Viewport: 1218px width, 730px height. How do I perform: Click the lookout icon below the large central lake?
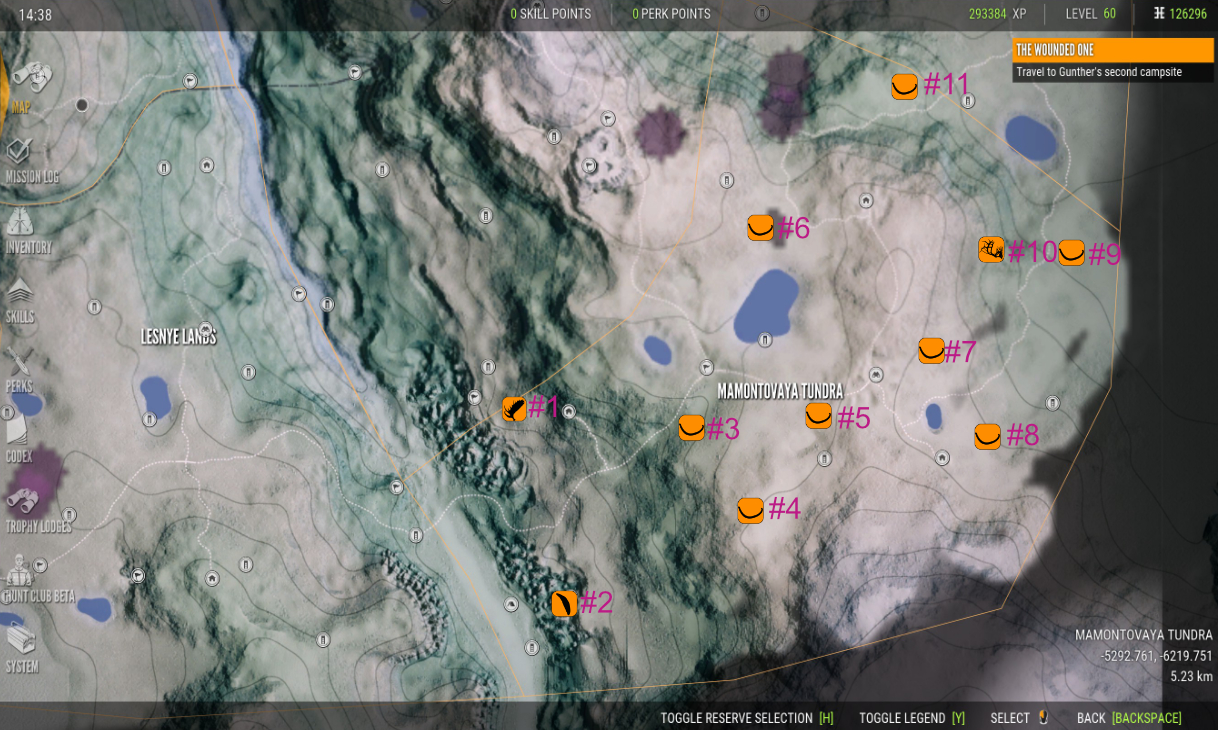(x=764, y=340)
